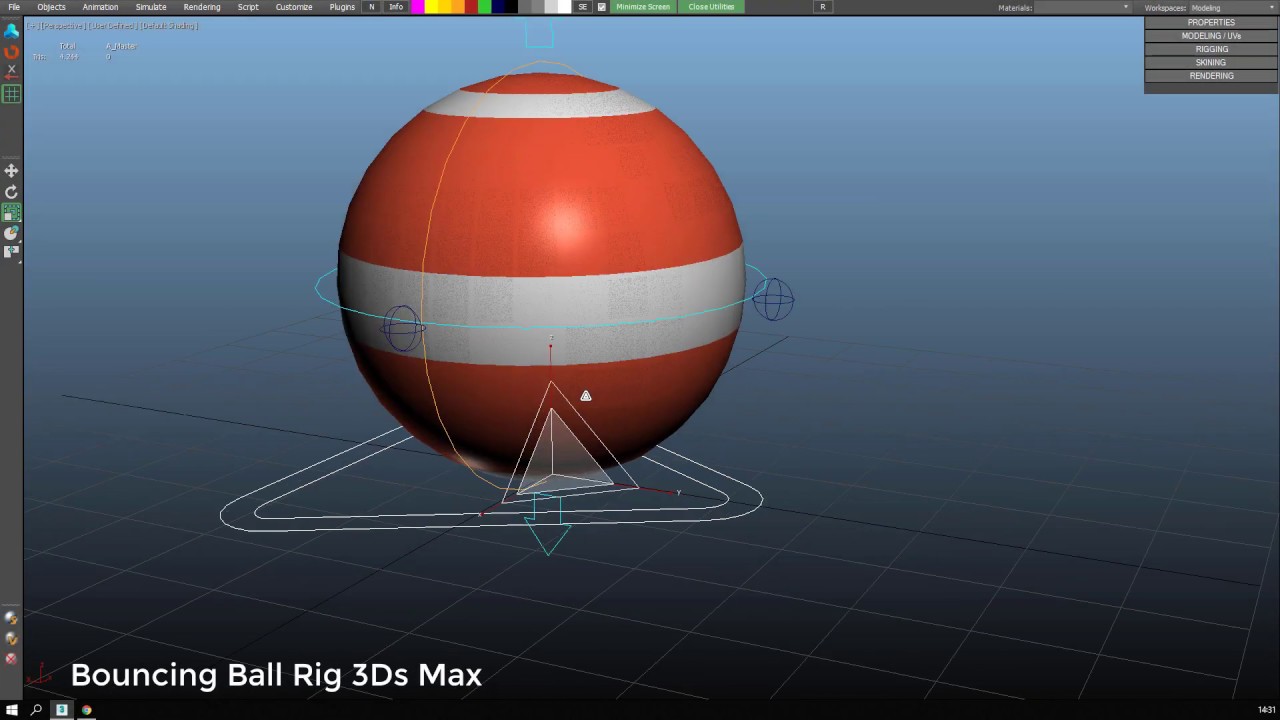Click the Info button
The height and width of the screenshot is (720, 1280).
tap(396, 7)
